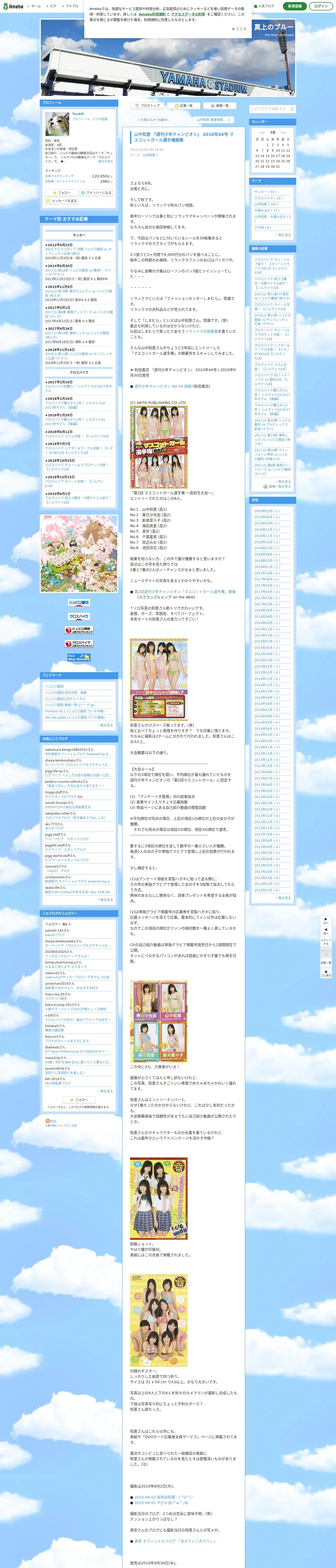This screenshot has width=336, height=1568.
Task: Click the クロスバイク blog ranking banner
Action: tap(79, 616)
